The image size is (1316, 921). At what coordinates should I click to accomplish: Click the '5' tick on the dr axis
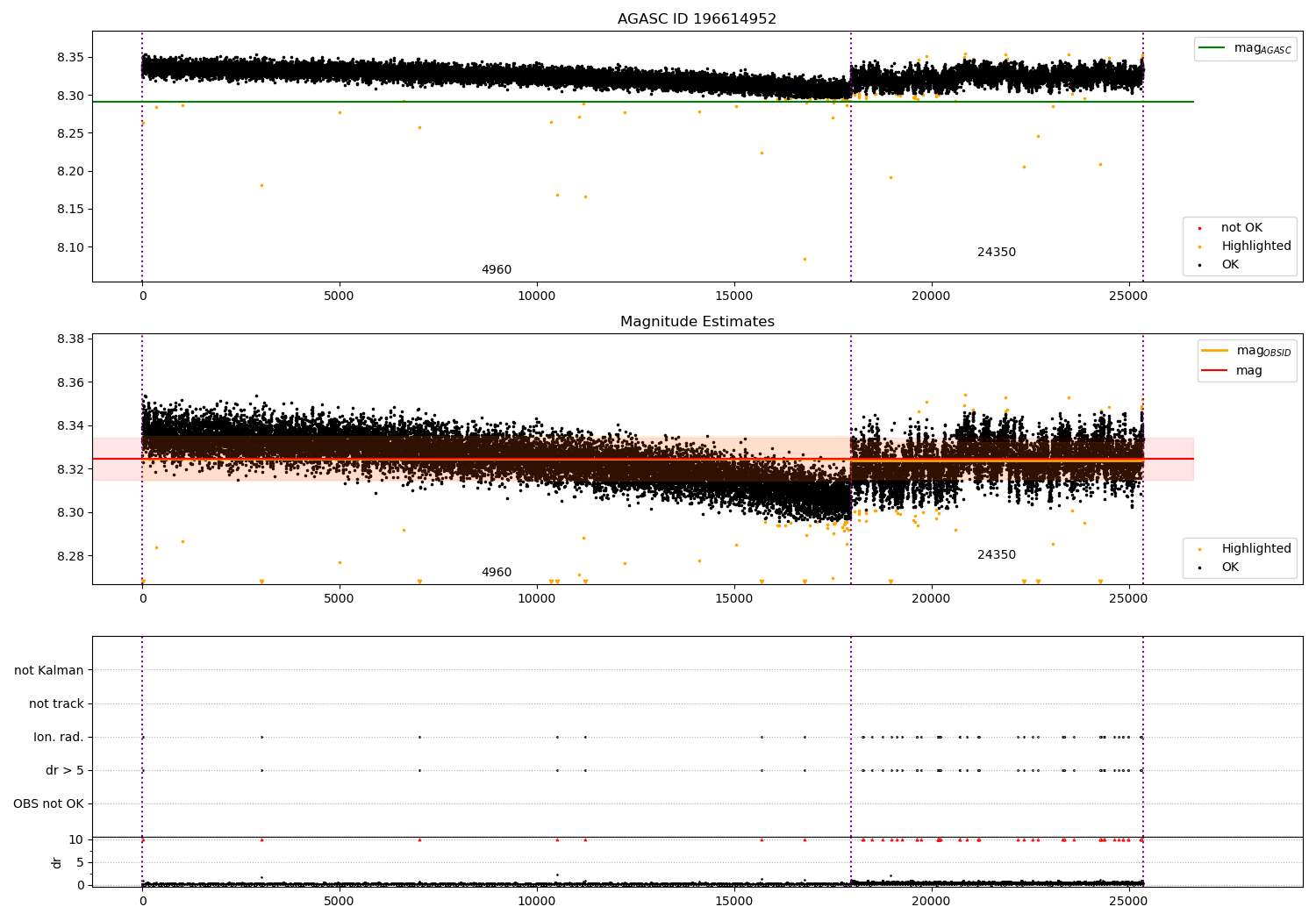click(x=80, y=863)
